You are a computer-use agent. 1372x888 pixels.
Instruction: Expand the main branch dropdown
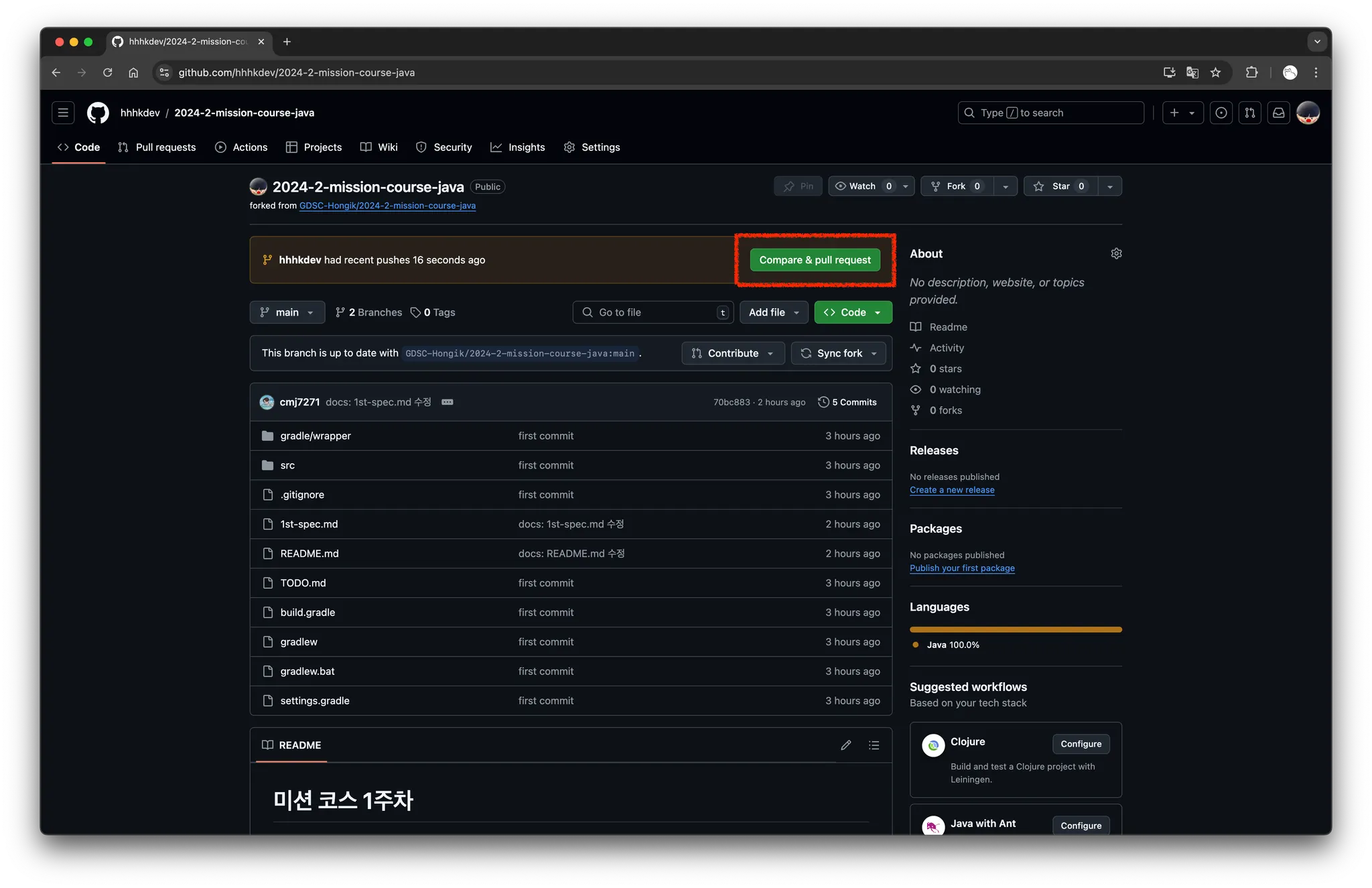287,312
